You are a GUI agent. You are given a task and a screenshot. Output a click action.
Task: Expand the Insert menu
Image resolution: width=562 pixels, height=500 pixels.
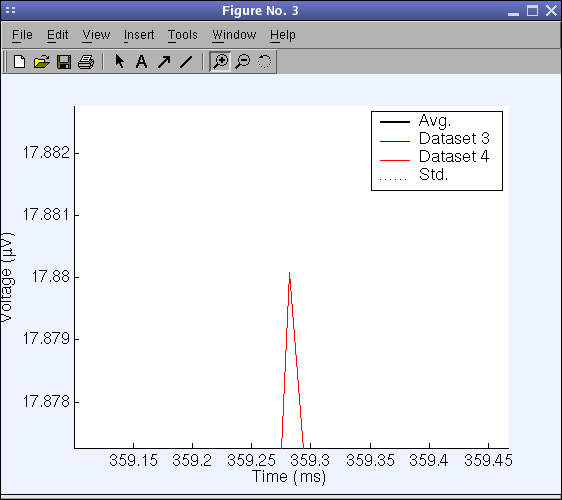coord(139,35)
